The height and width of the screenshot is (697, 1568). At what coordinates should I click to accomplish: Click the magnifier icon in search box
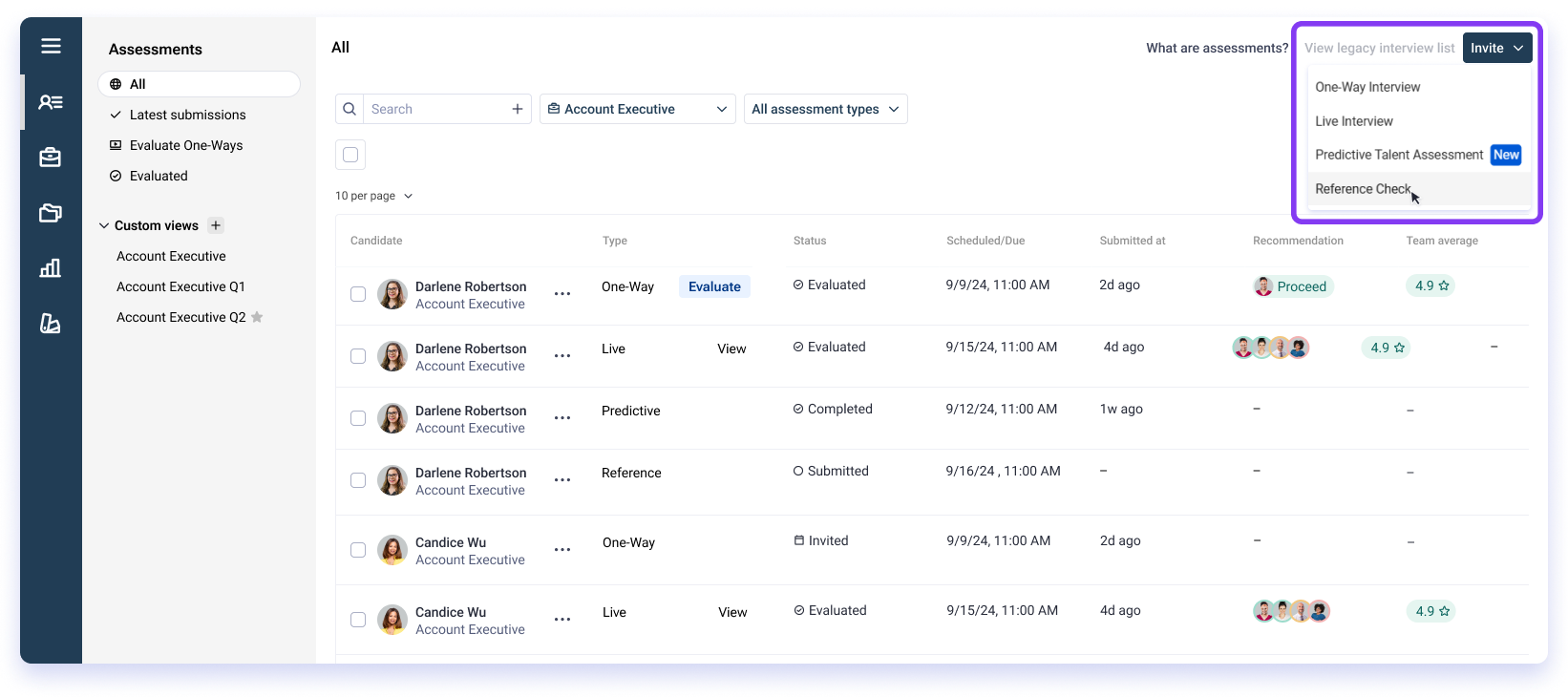coord(350,109)
